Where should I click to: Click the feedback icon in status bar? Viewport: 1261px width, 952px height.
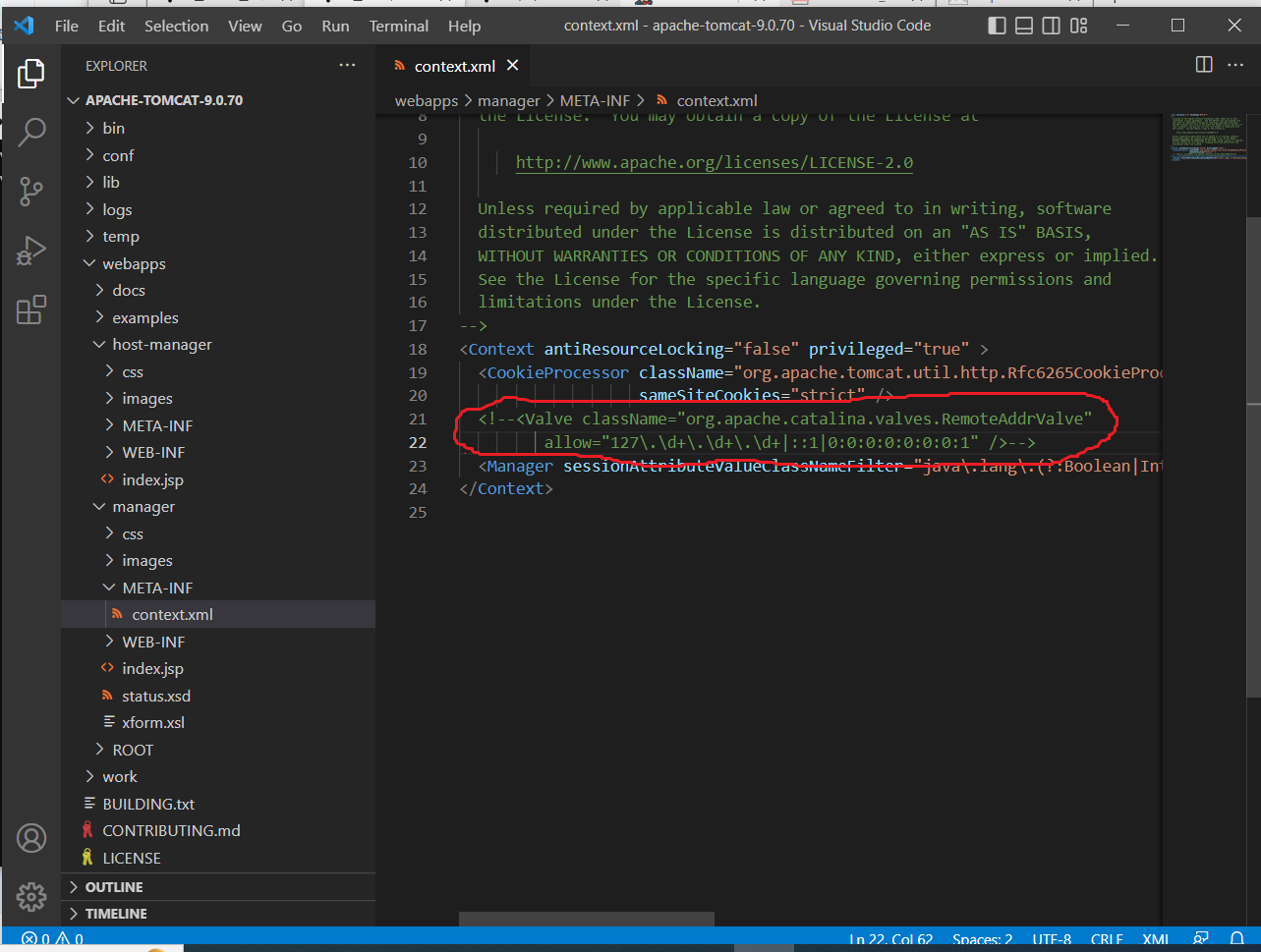click(1201, 939)
